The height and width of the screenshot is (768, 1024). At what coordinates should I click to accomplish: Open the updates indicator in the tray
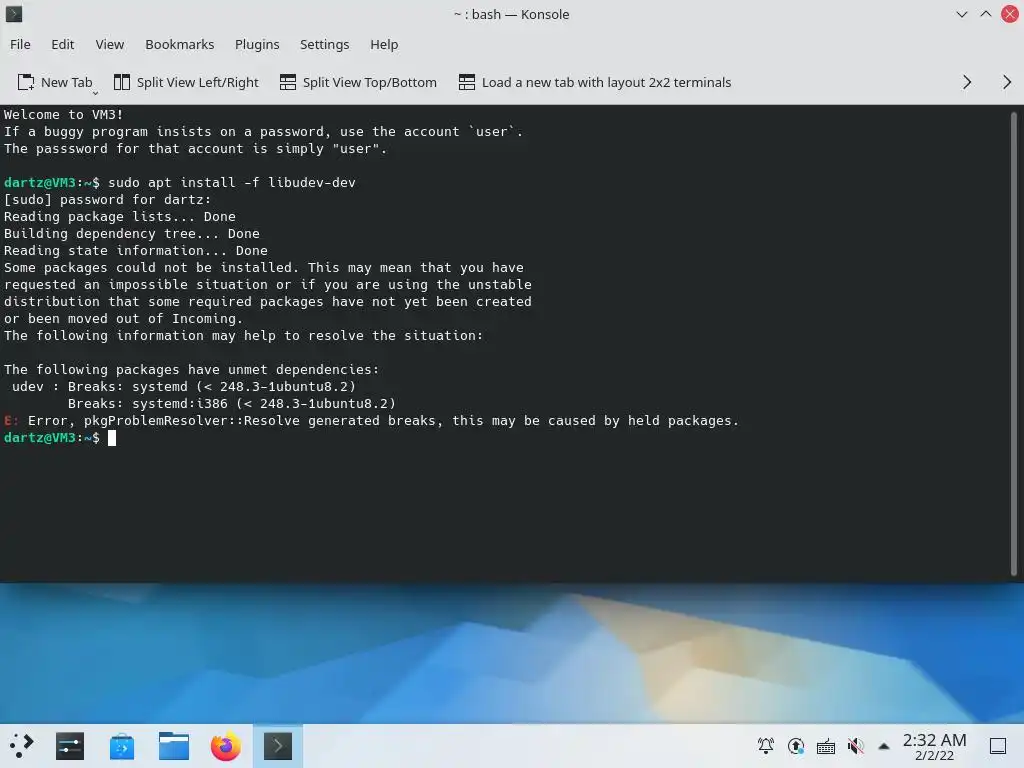795,745
